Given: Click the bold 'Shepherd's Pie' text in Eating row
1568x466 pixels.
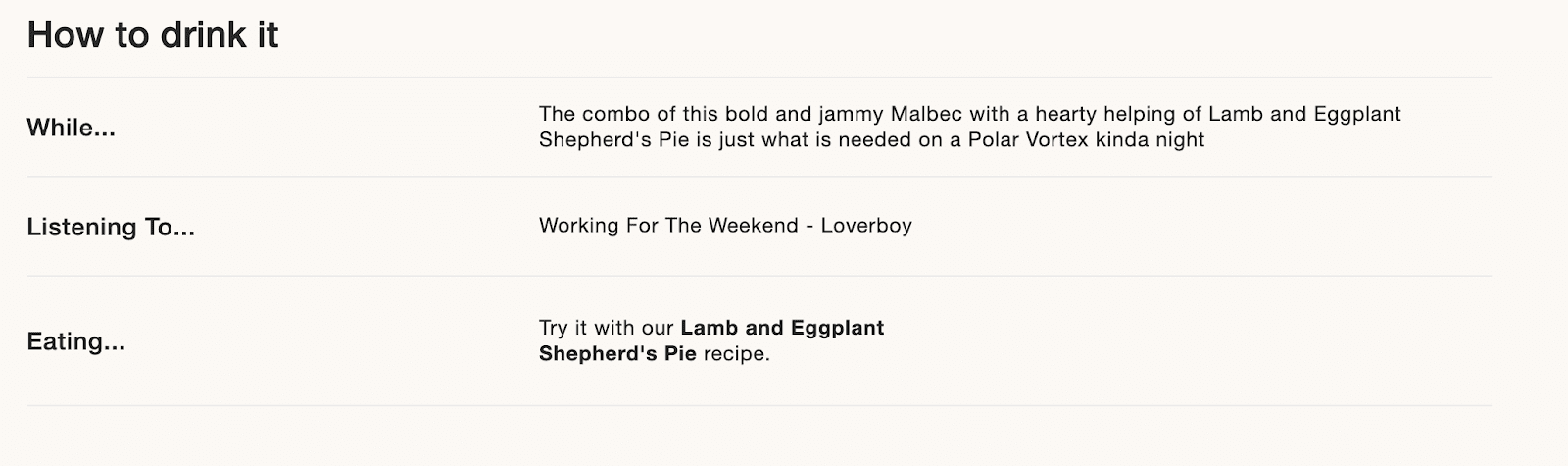Looking at the screenshot, I should coord(617,353).
